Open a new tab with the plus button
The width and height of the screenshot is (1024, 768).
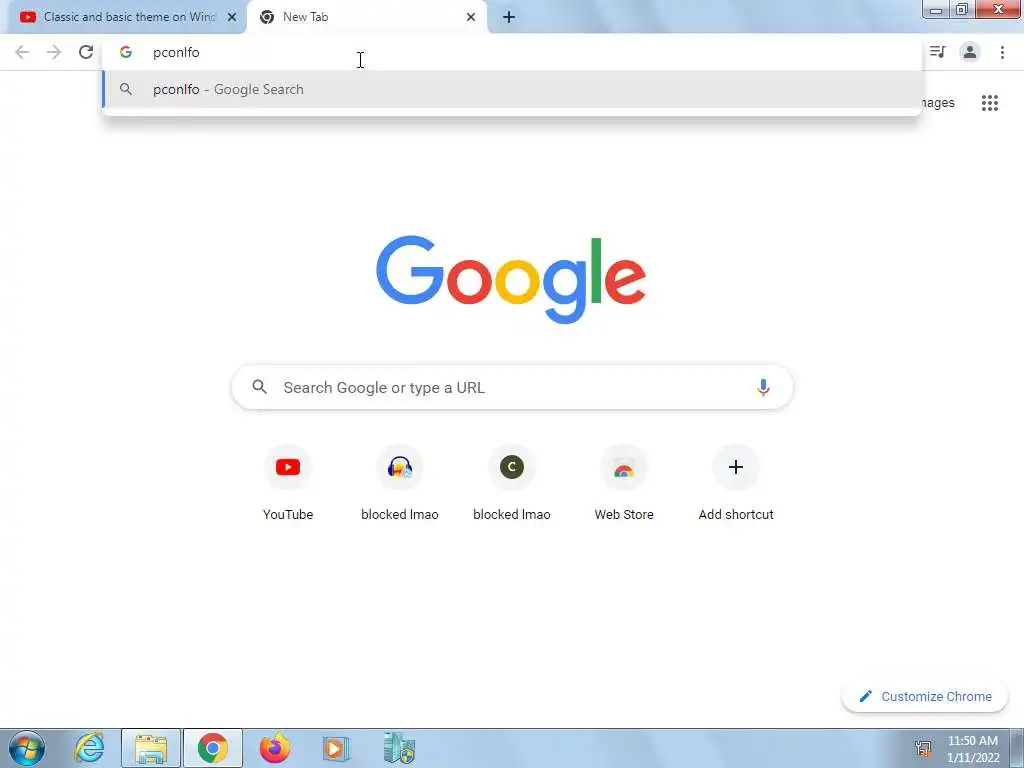click(509, 17)
